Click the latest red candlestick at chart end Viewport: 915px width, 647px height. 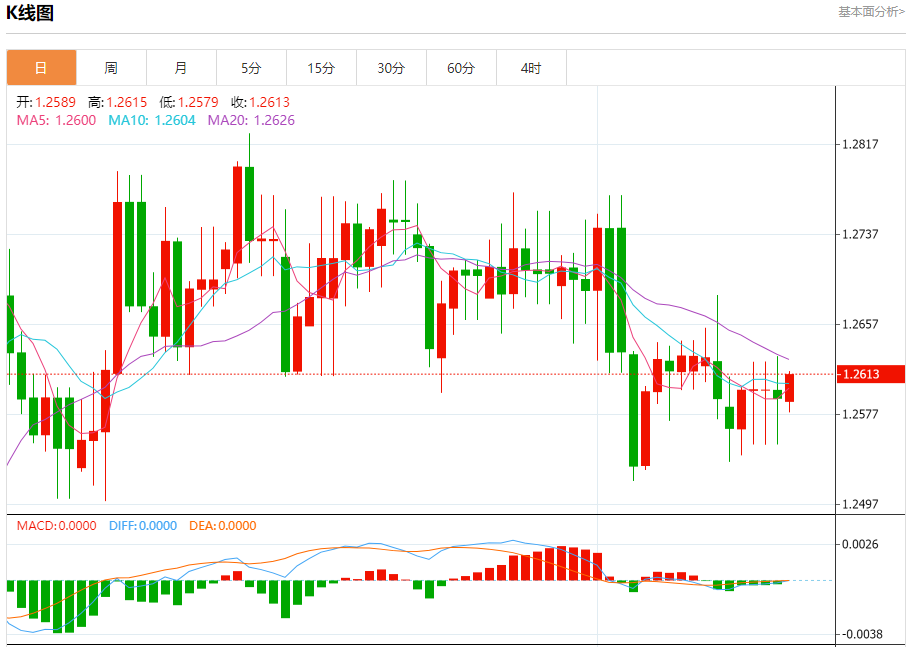[x=790, y=388]
